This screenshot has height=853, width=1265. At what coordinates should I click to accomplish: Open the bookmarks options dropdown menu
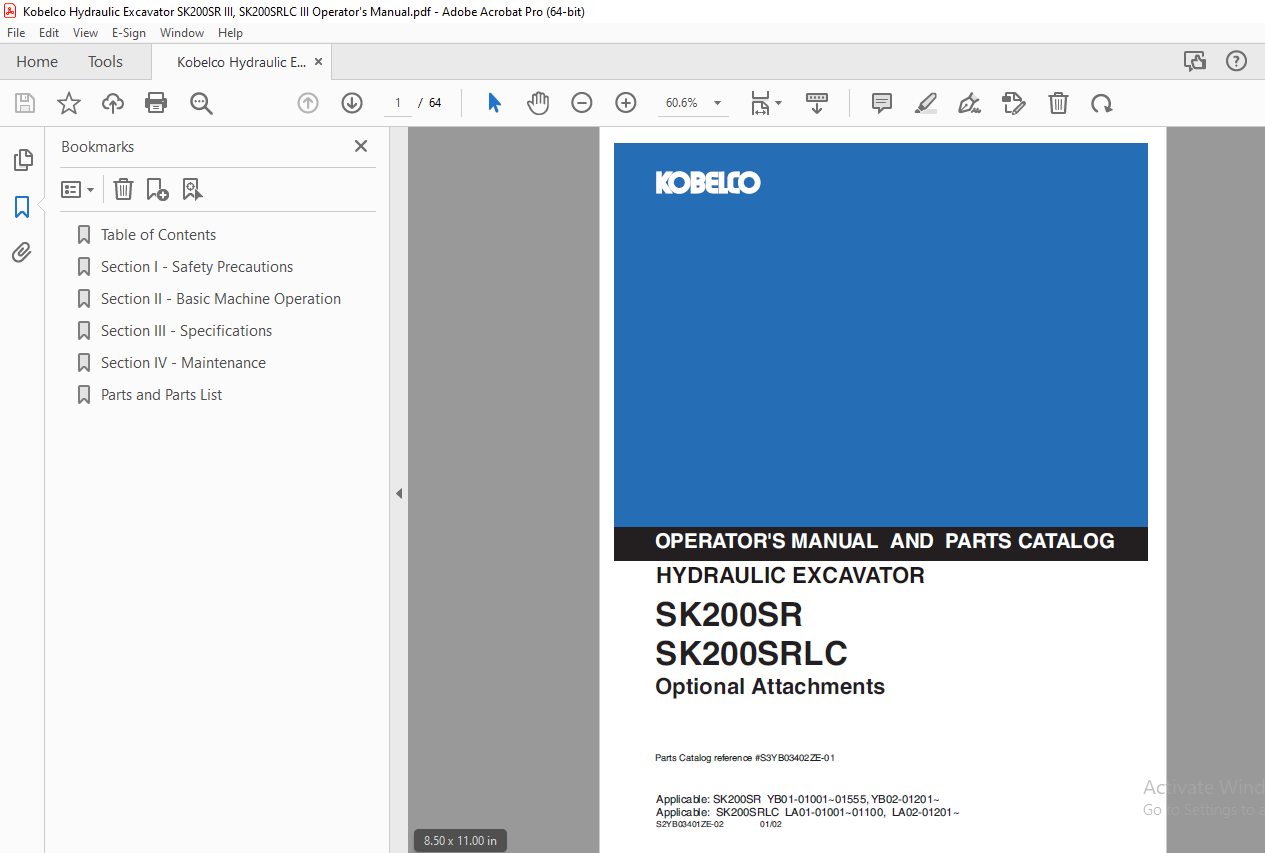click(78, 189)
